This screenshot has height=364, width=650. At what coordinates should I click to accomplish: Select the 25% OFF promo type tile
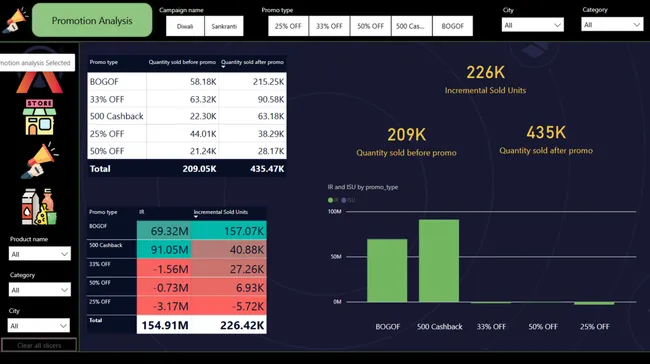[x=288, y=26]
